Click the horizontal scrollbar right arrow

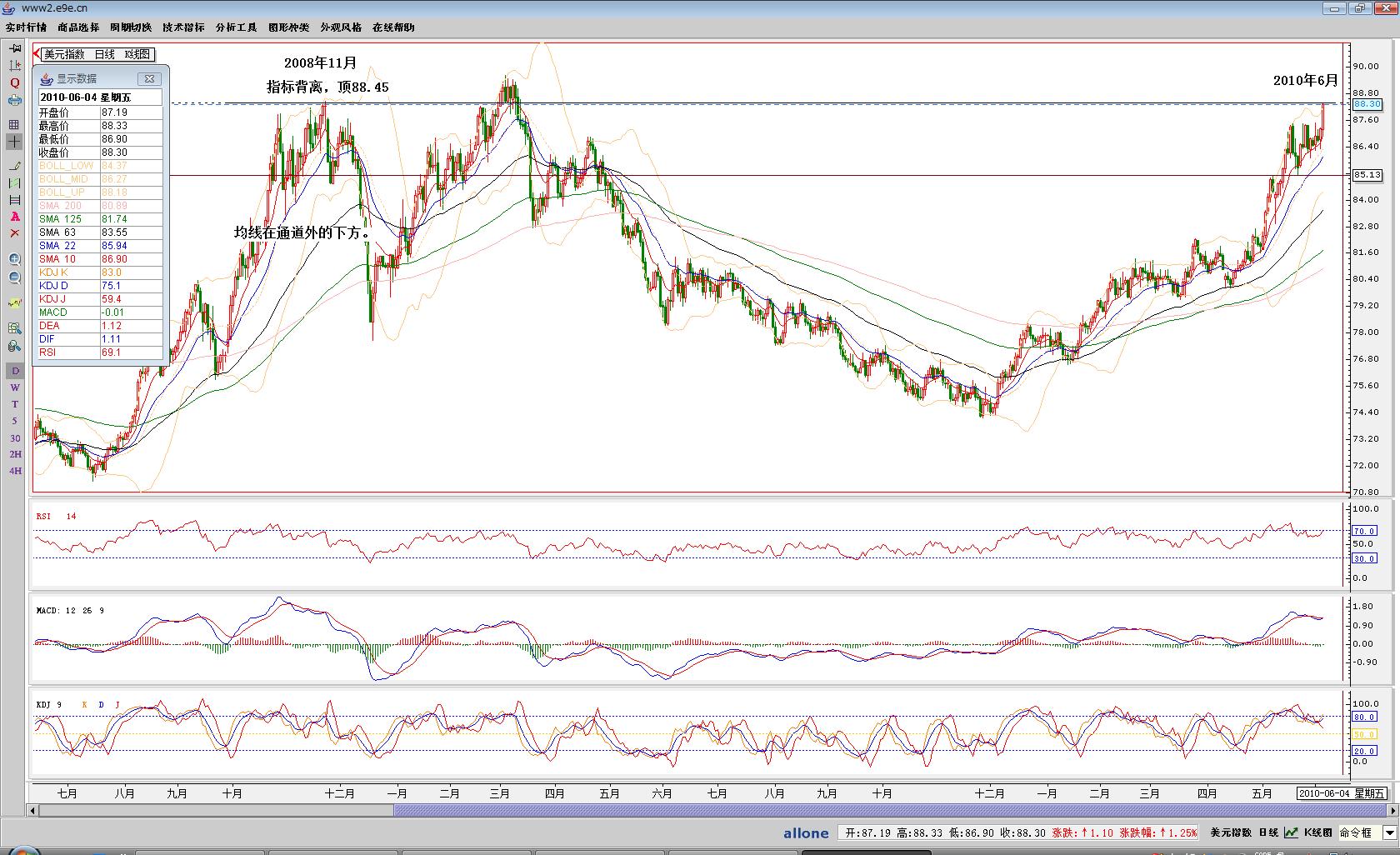[x=1392, y=810]
